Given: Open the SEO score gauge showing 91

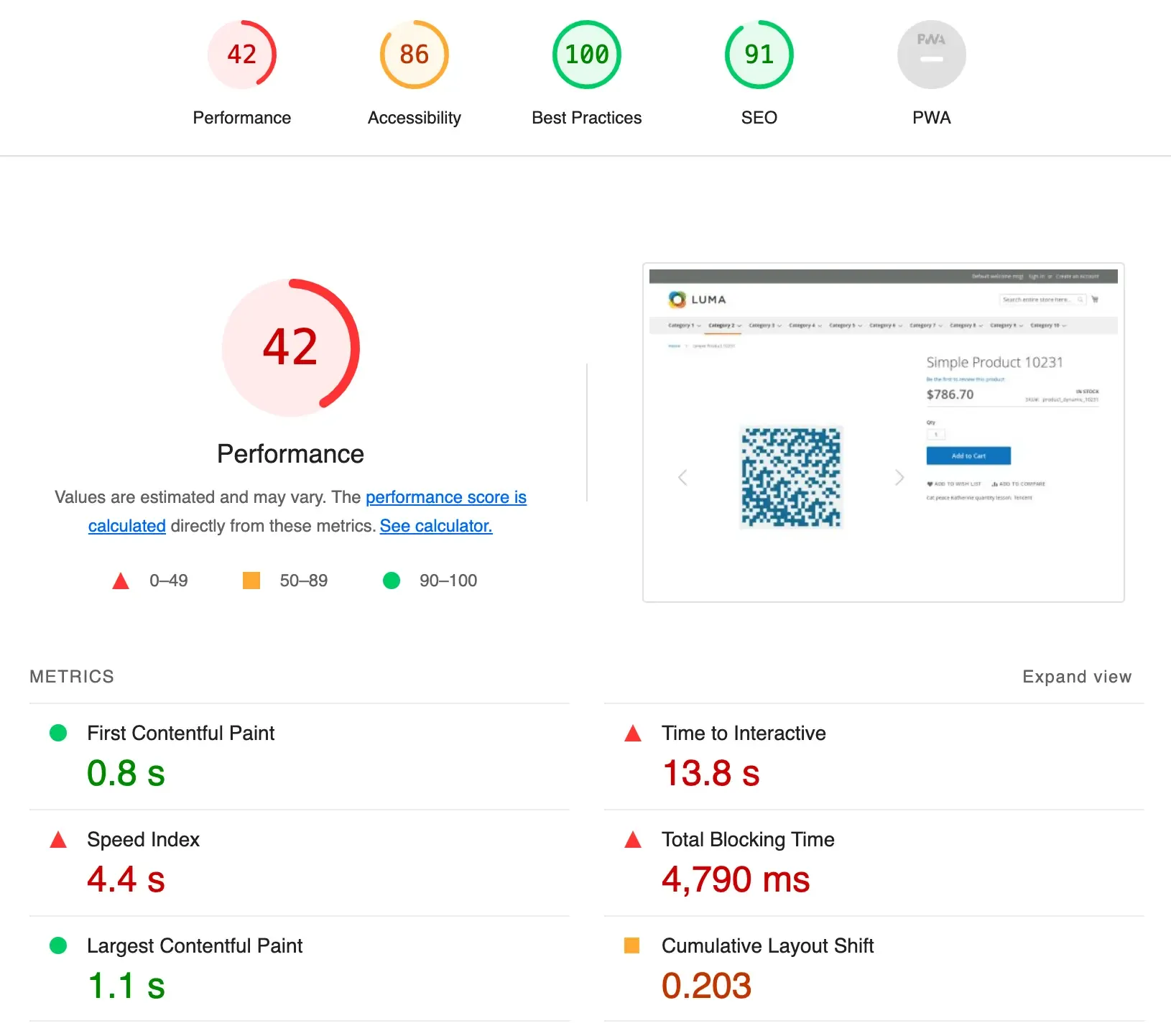Looking at the screenshot, I should point(759,55).
